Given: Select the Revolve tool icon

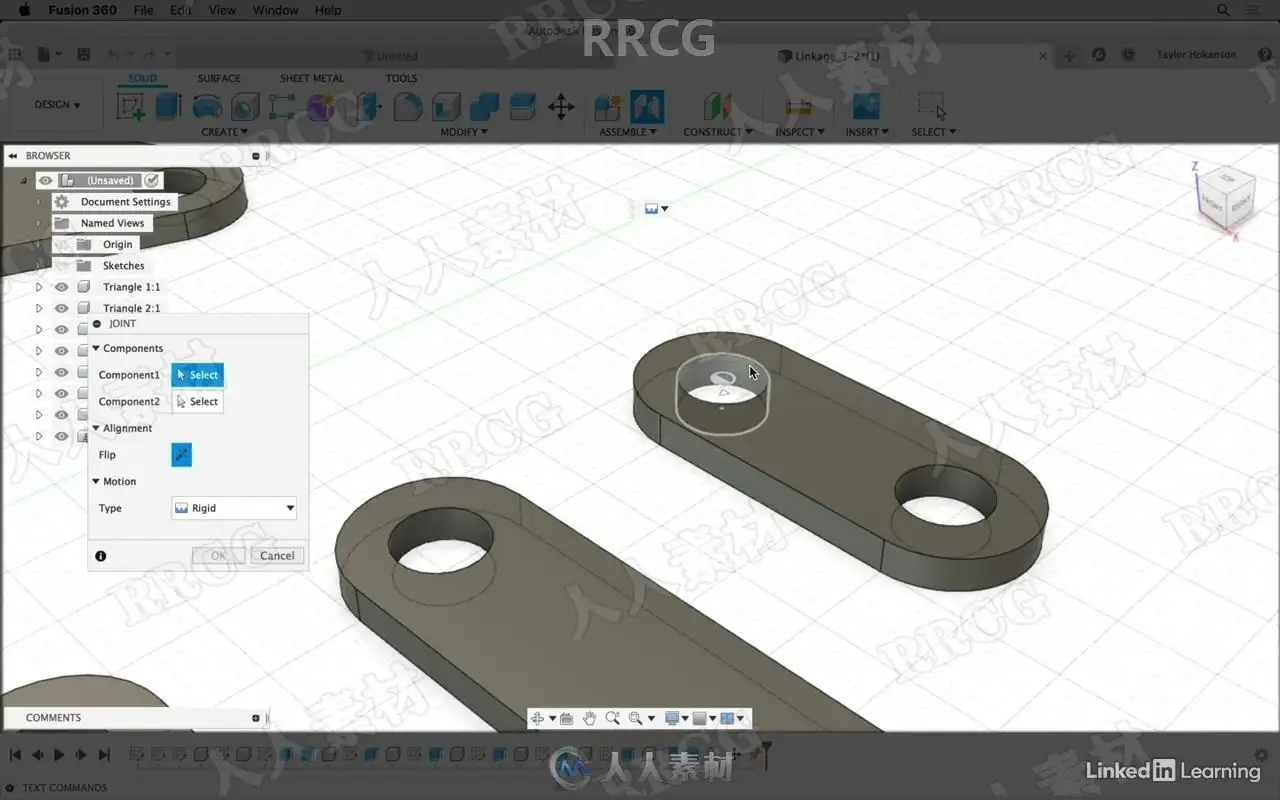Looking at the screenshot, I should pos(207,106).
